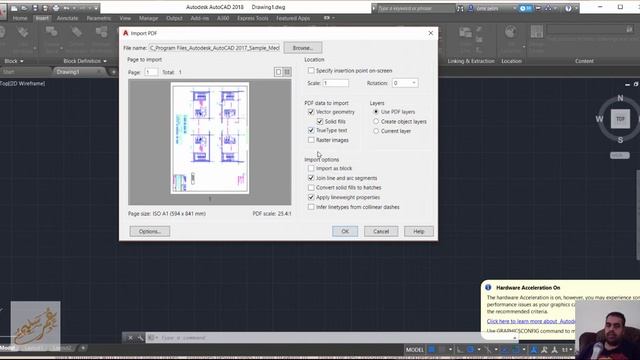Click the A360 triangle icon in title bar

548,8
